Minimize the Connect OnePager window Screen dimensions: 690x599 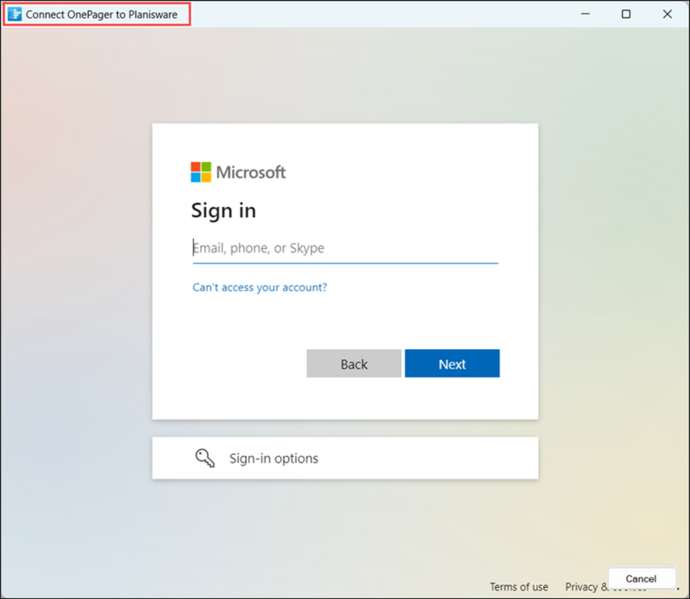click(x=585, y=14)
